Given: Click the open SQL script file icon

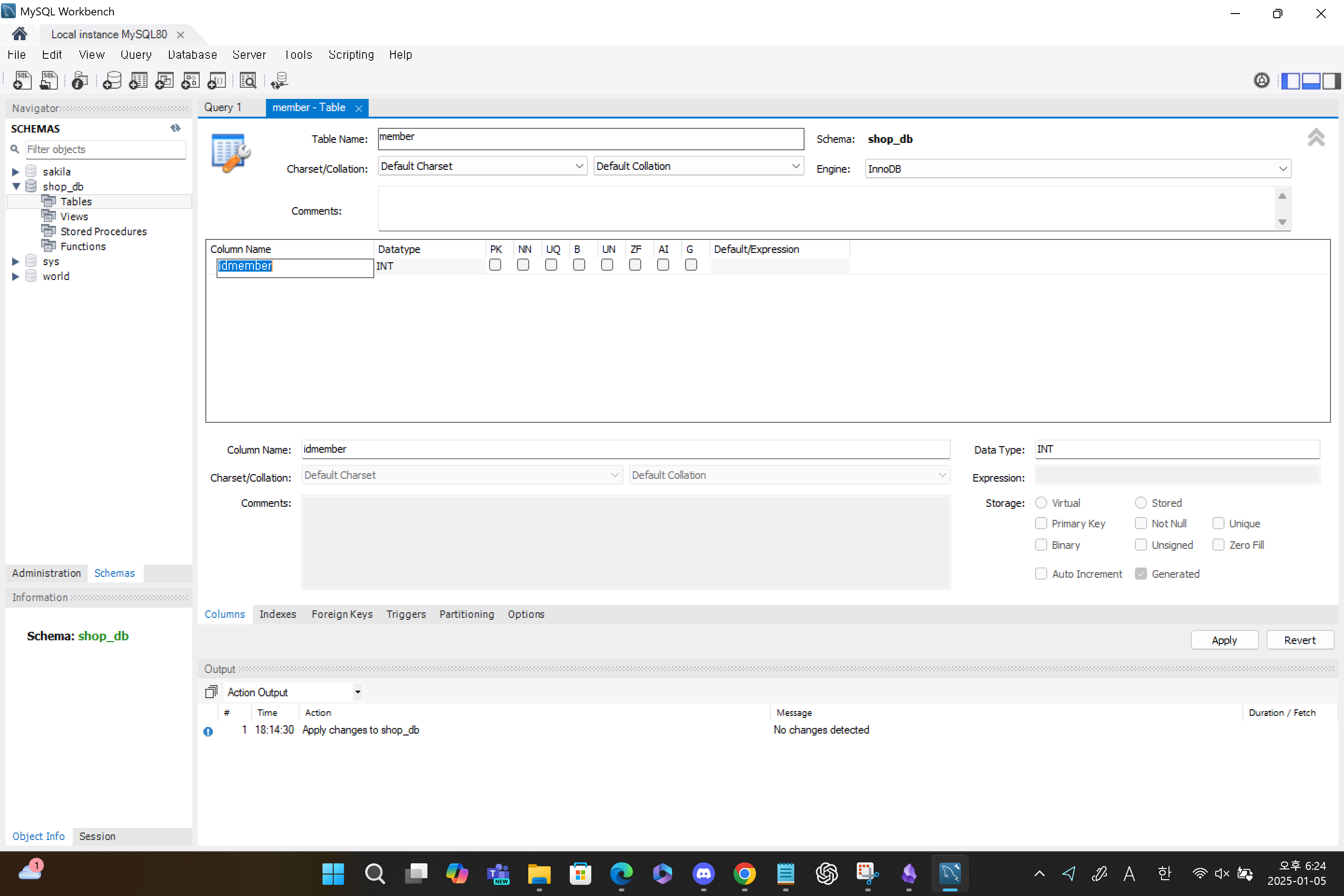Looking at the screenshot, I should [x=49, y=81].
